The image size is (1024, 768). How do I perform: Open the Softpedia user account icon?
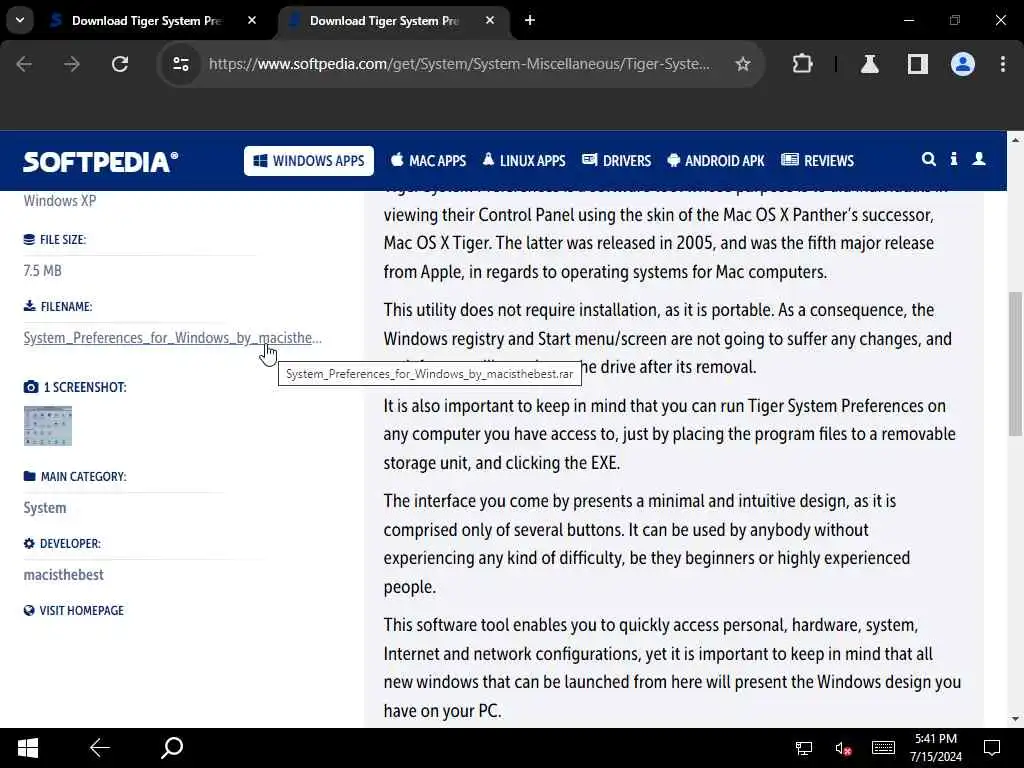click(979, 159)
